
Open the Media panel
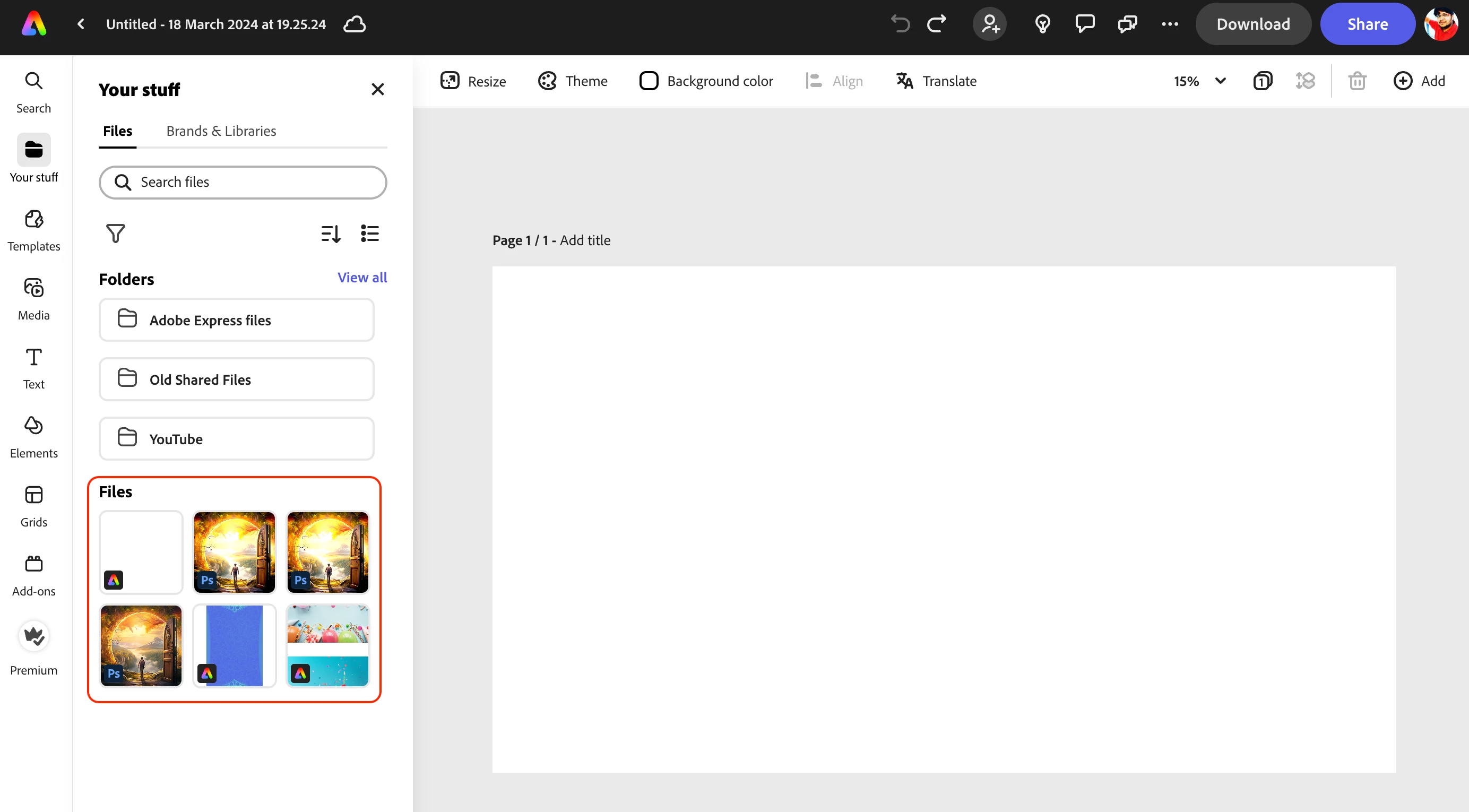pos(33,298)
